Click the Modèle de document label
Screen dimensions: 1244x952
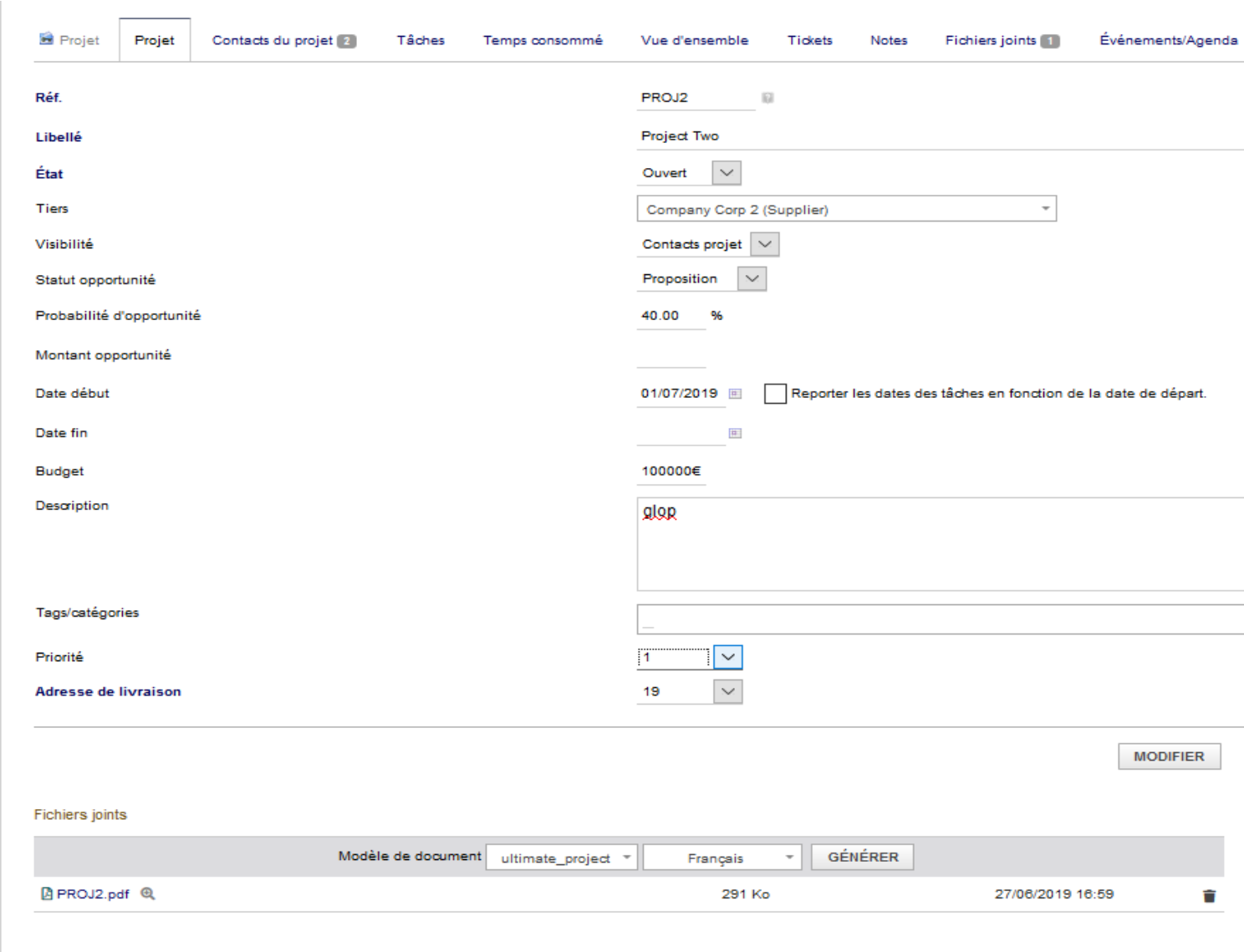[410, 856]
